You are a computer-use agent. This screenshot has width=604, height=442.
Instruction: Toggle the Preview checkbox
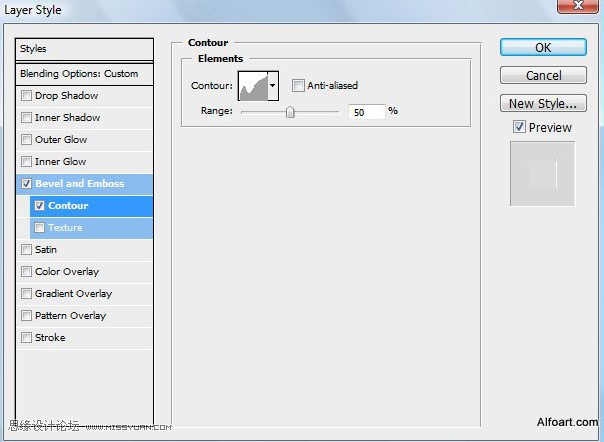(x=519, y=127)
